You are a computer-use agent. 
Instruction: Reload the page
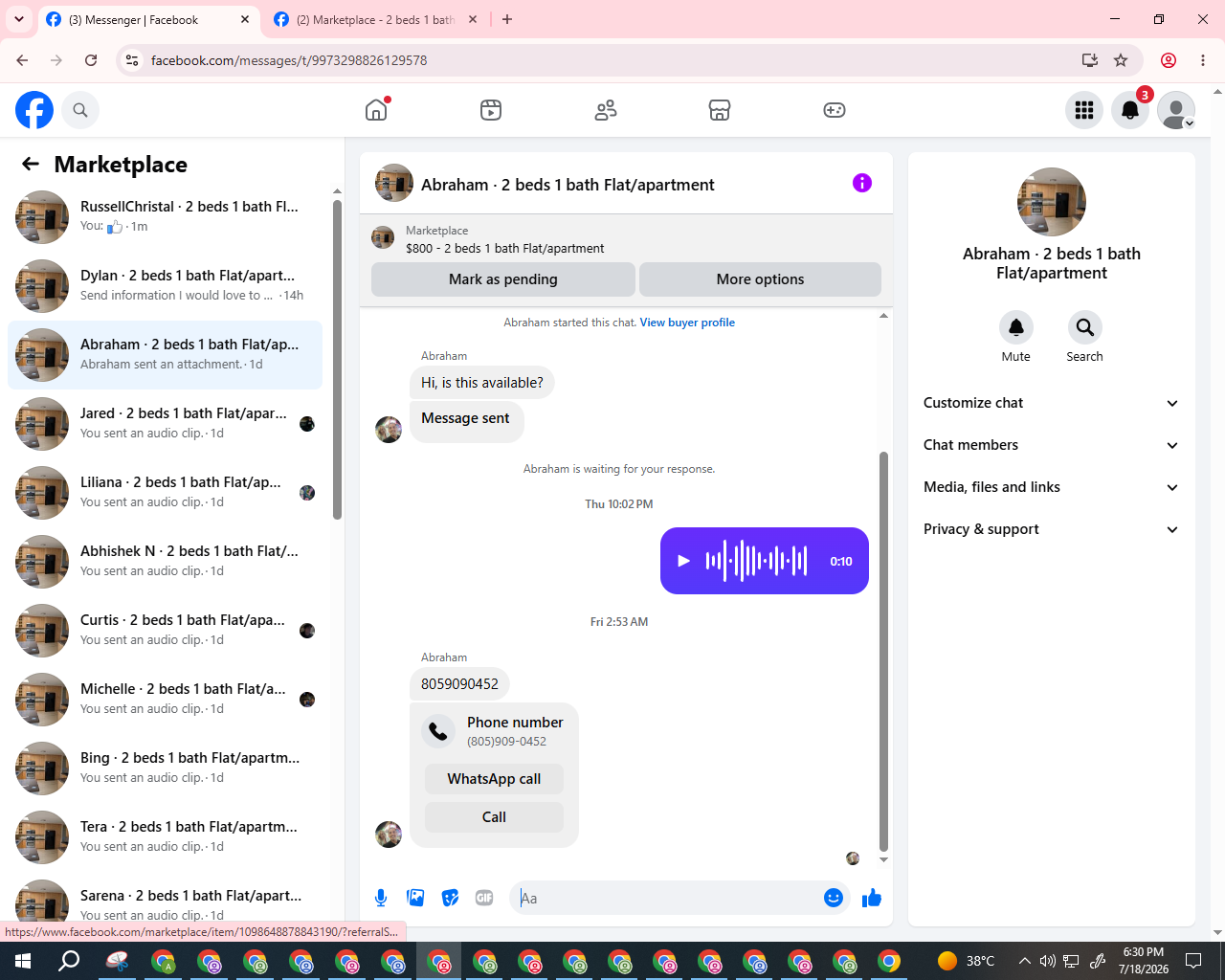tap(91, 60)
